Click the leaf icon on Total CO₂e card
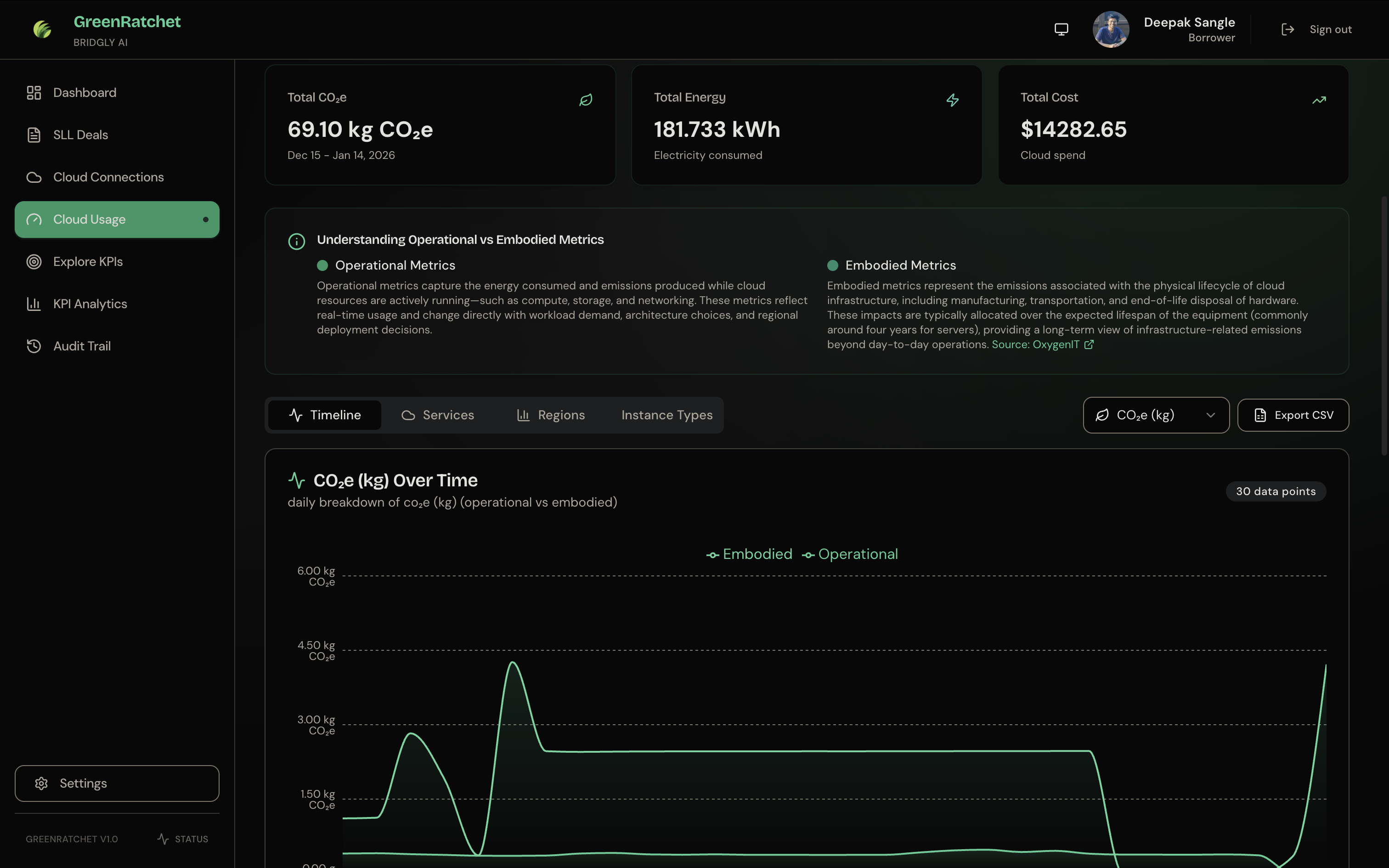The image size is (1389, 868). click(x=586, y=100)
